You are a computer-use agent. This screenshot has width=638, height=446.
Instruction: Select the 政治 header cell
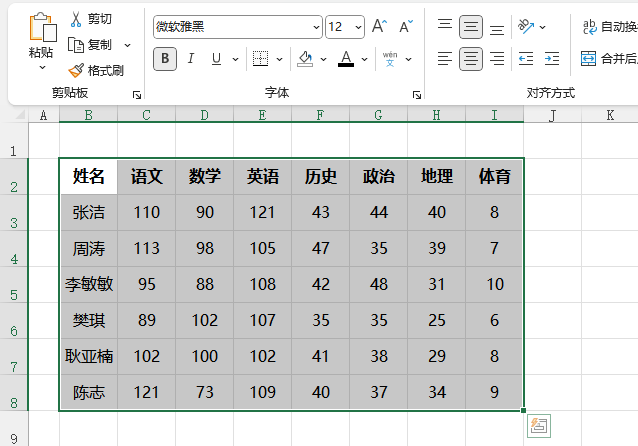pyautogui.click(x=378, y=177)
